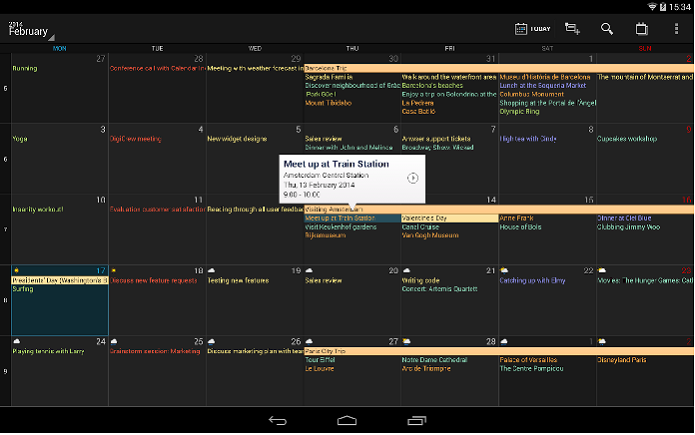Open 'Disneyland Paris' event
Screen dimensions: 695x435
[622, 360]
